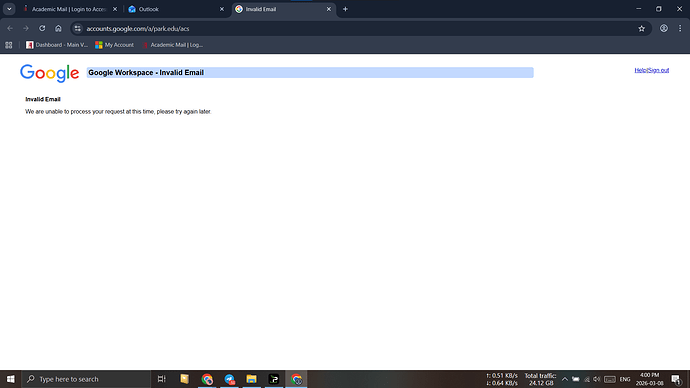690x388 pixels.
Task: Open the Chrome profile menu
Action: [664, 28]
